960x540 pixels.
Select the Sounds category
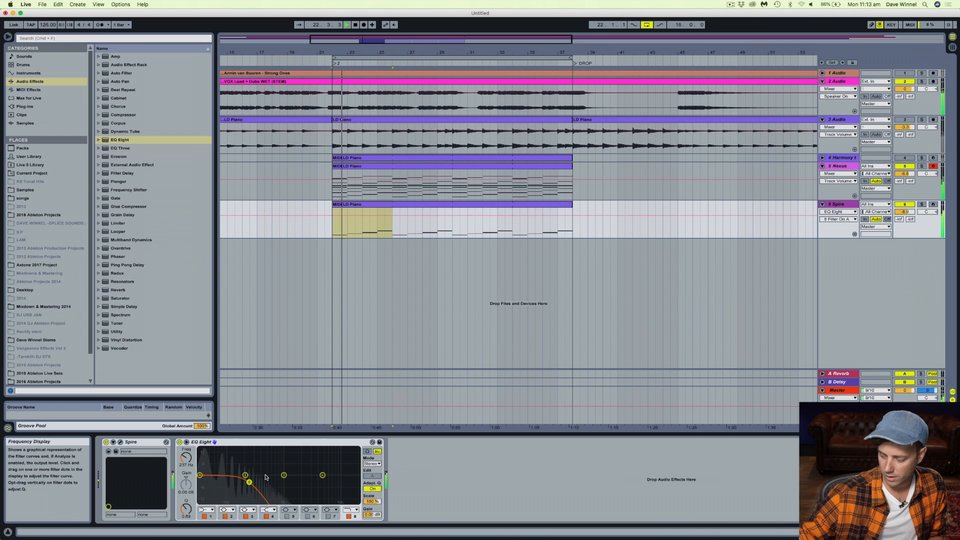24,56
